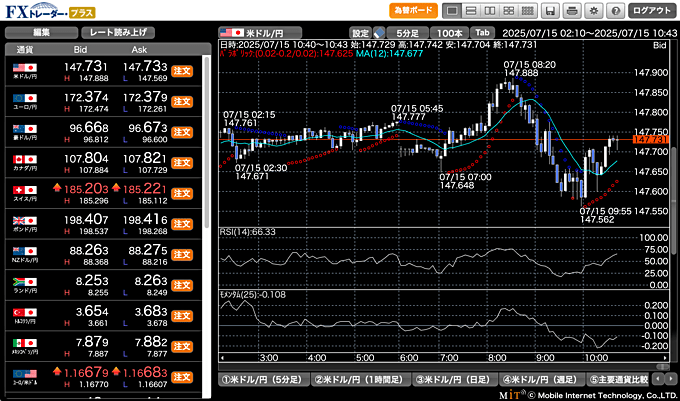Click the Tab button in chart toolbar

[482, 33]
